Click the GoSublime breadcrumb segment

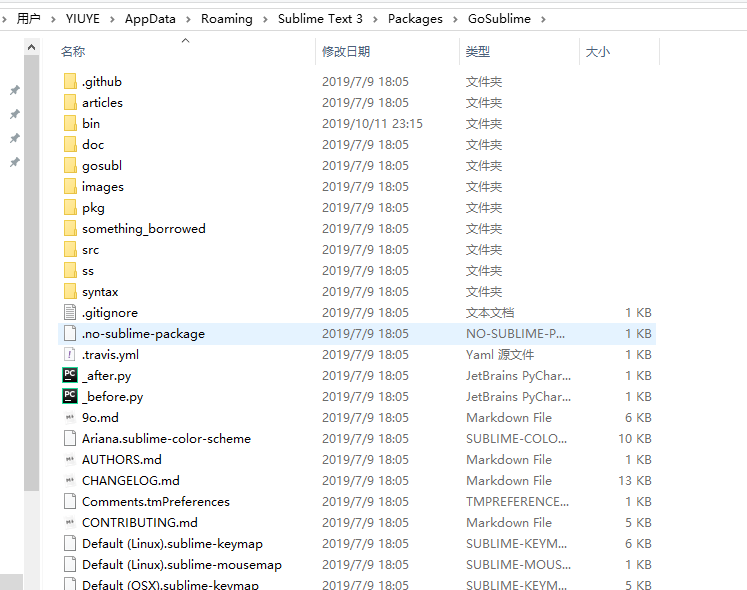(499, 19)
